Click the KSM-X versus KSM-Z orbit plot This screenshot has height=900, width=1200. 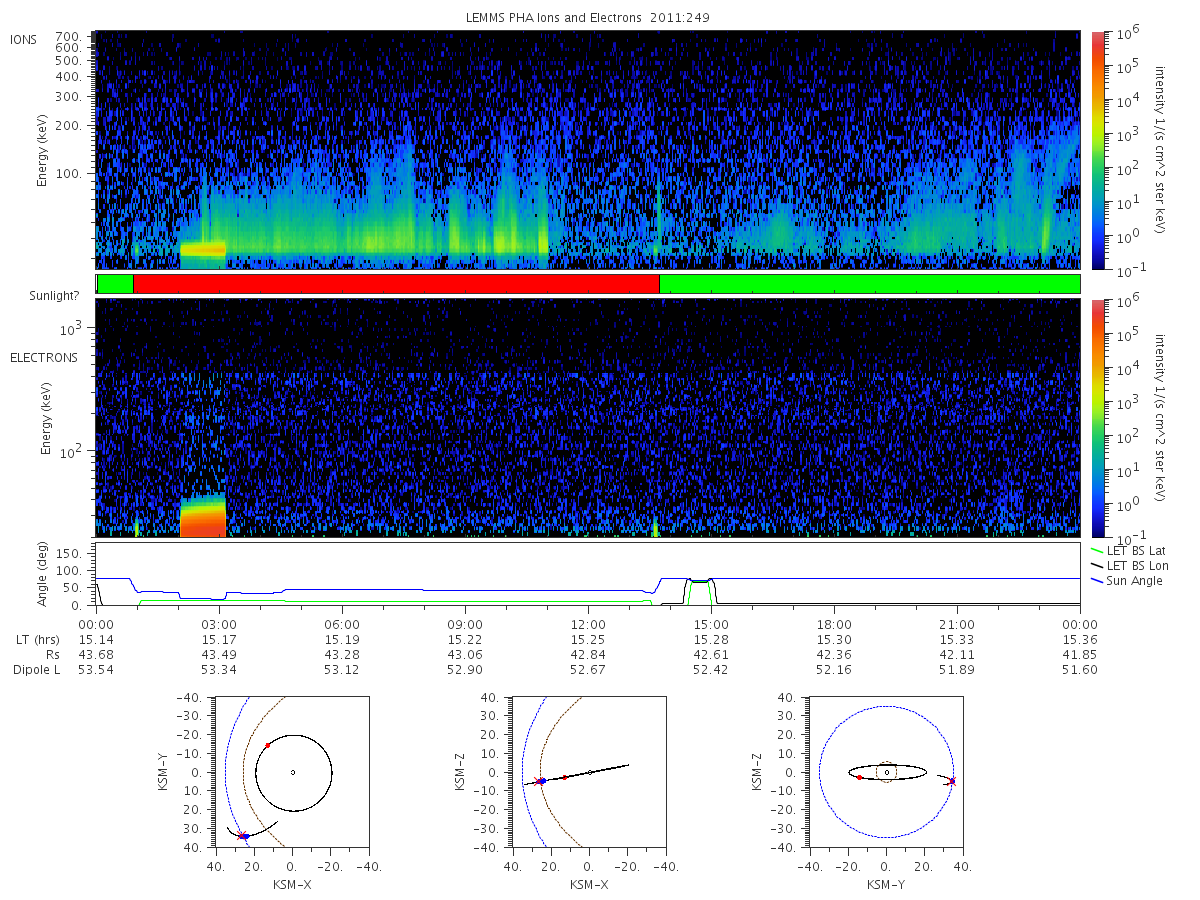point(588,772)
